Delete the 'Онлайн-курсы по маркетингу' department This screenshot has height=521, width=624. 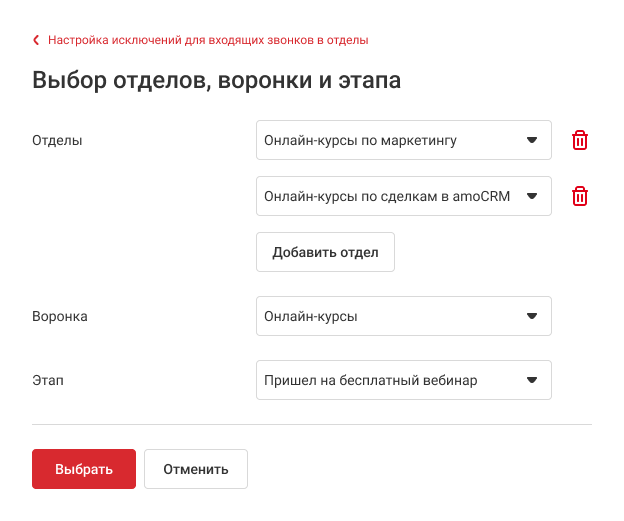(579, 140)
